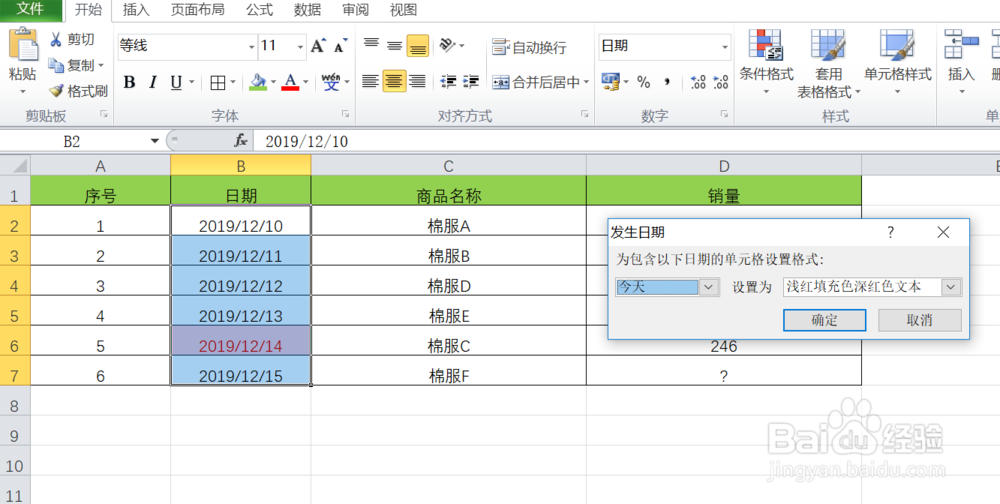
Task: Click 确定 in the dialog
Action: [824, 320]
